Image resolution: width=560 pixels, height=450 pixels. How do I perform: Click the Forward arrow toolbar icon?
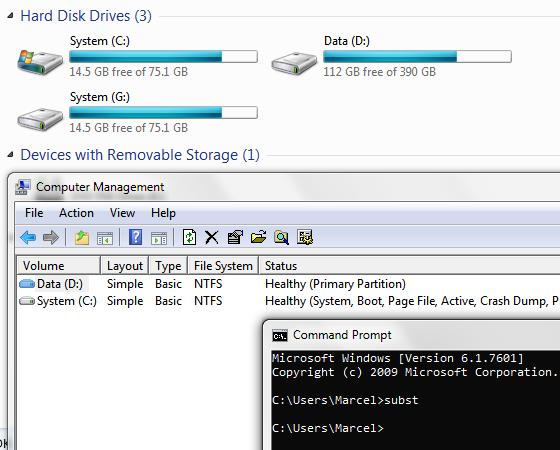tap(51, 238)
